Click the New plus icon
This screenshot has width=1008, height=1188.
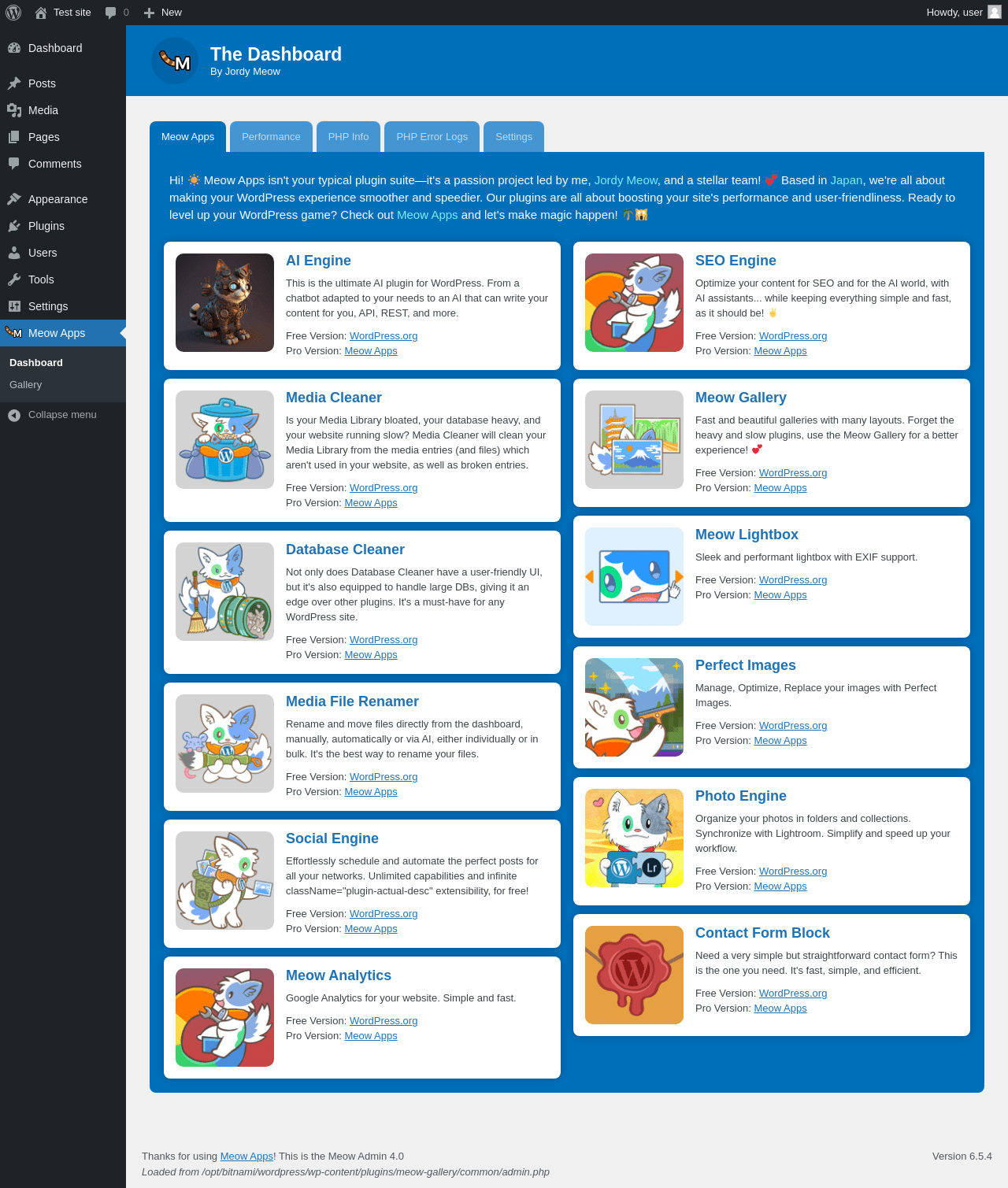149,13
